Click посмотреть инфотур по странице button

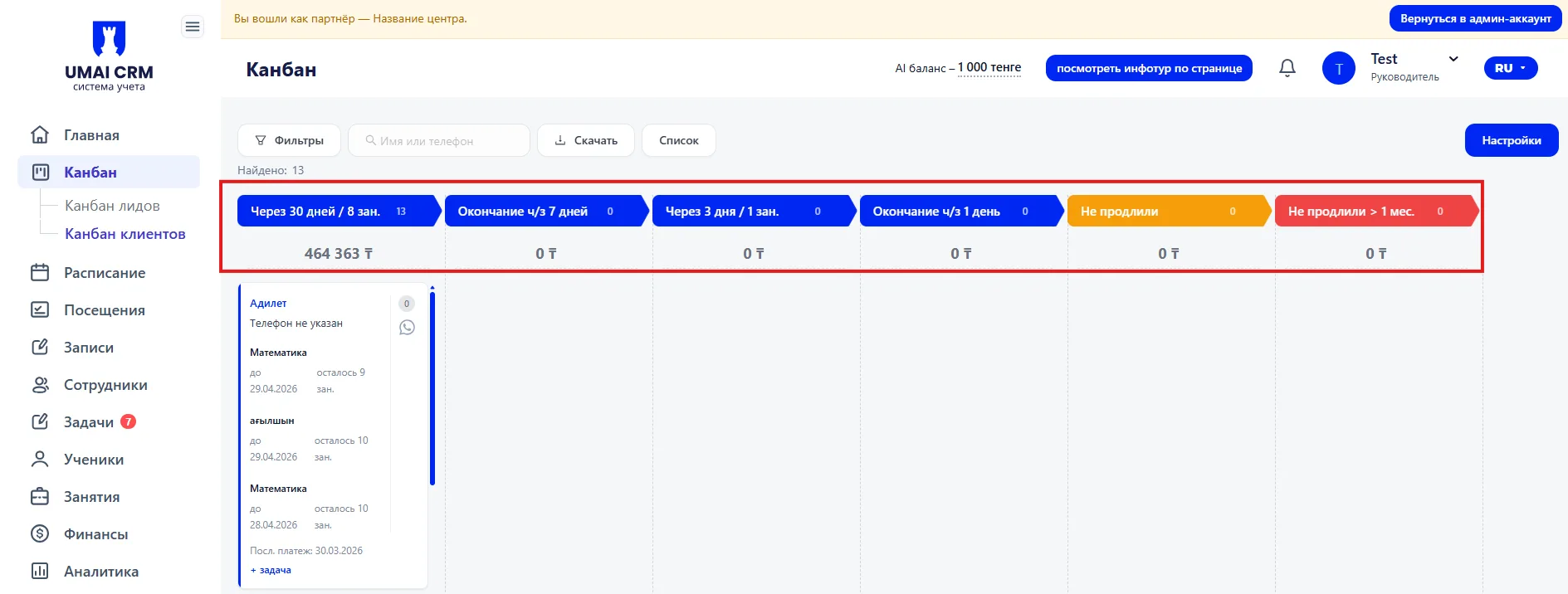1149,68
